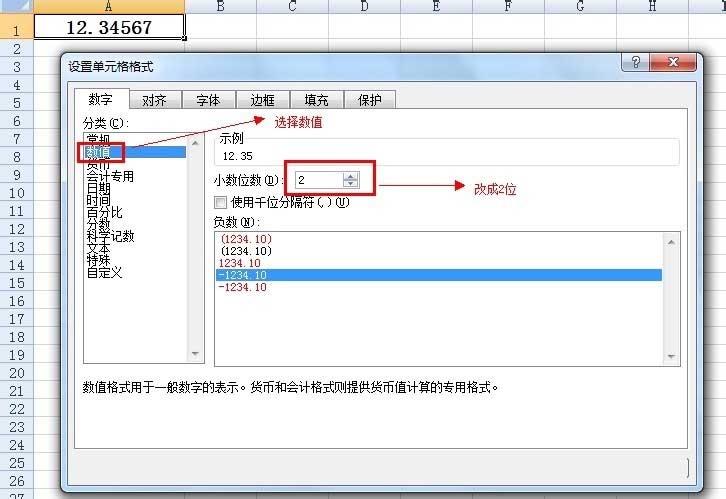The height and width of the screenshot is (499, 726).
Task: Click the negative numbers list scroll-up arrow
Action: coord(671,240)
